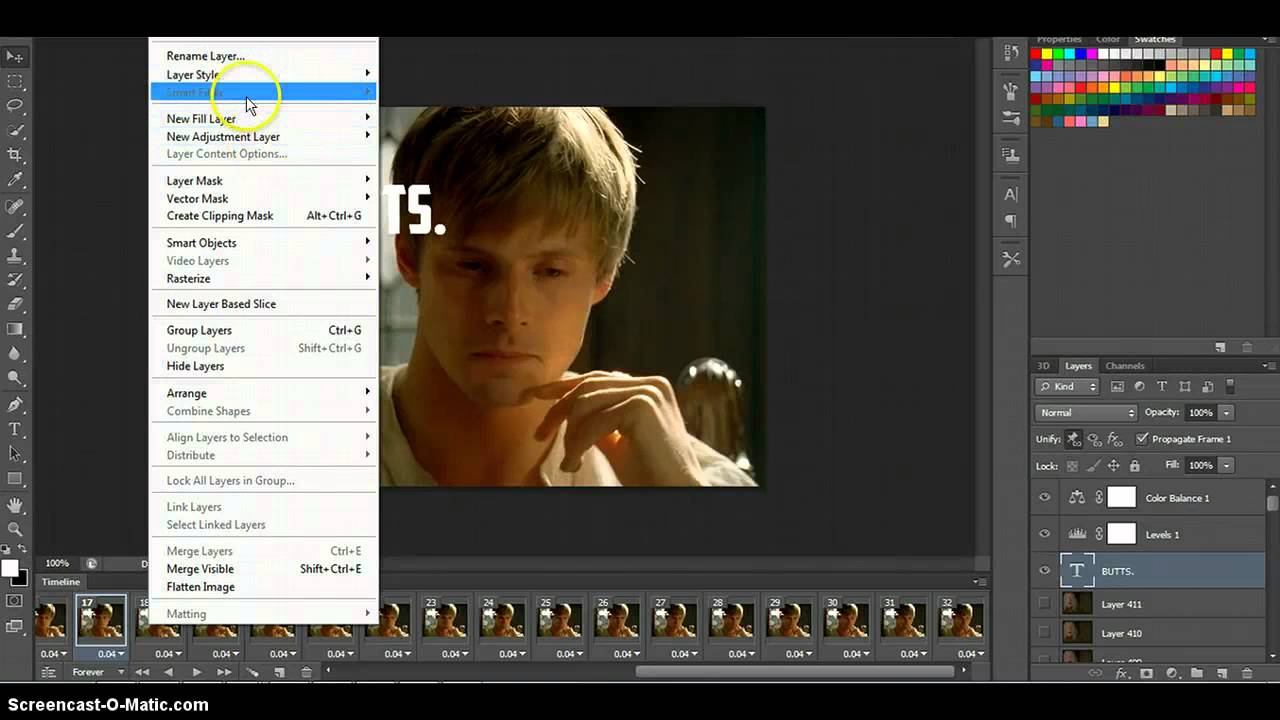Select the Eraser tool
The width and height of the screenshot is (1280, 720).
coord(15,305)
